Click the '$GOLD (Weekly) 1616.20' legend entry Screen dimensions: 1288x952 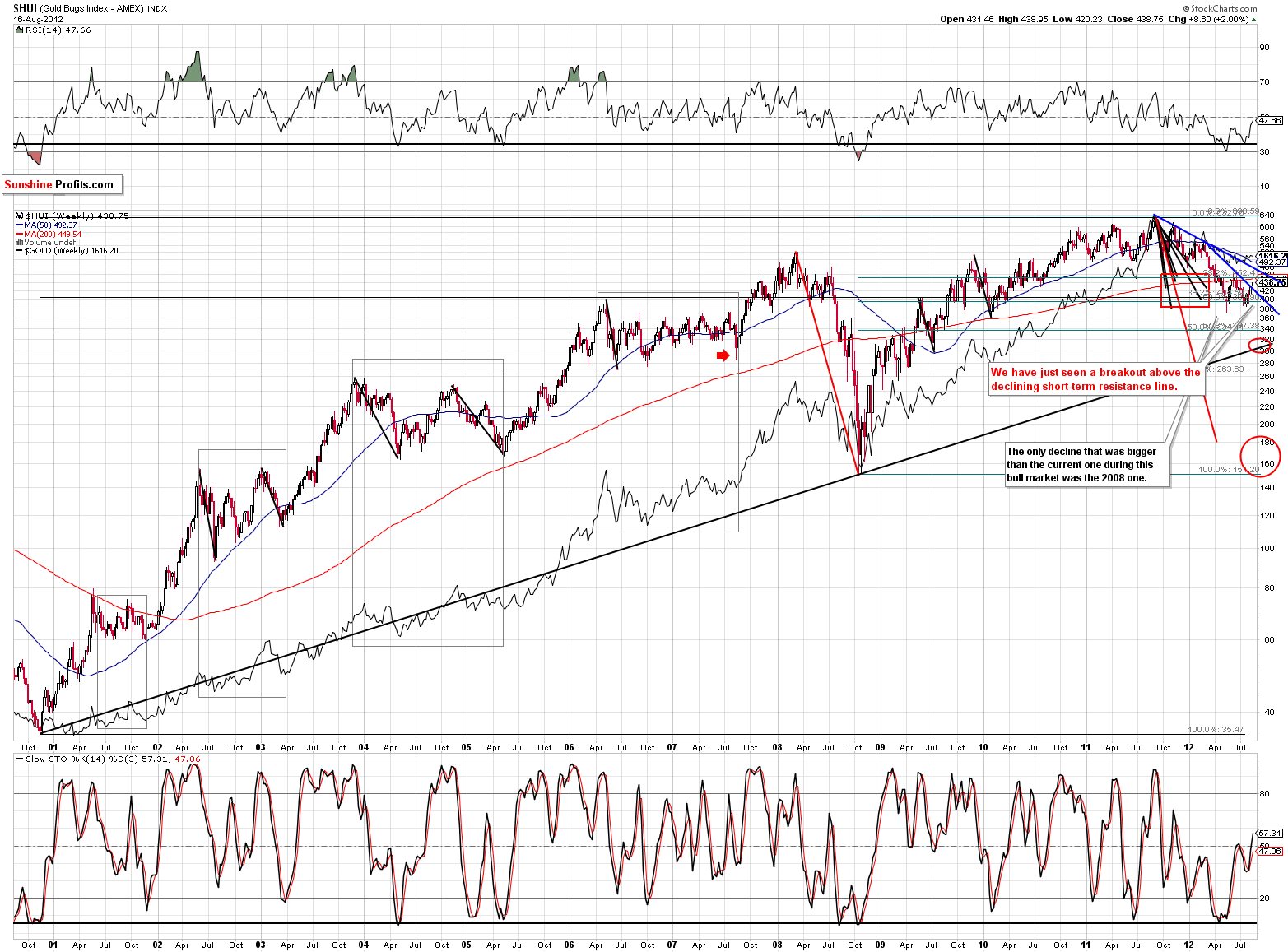click(72, 251)
